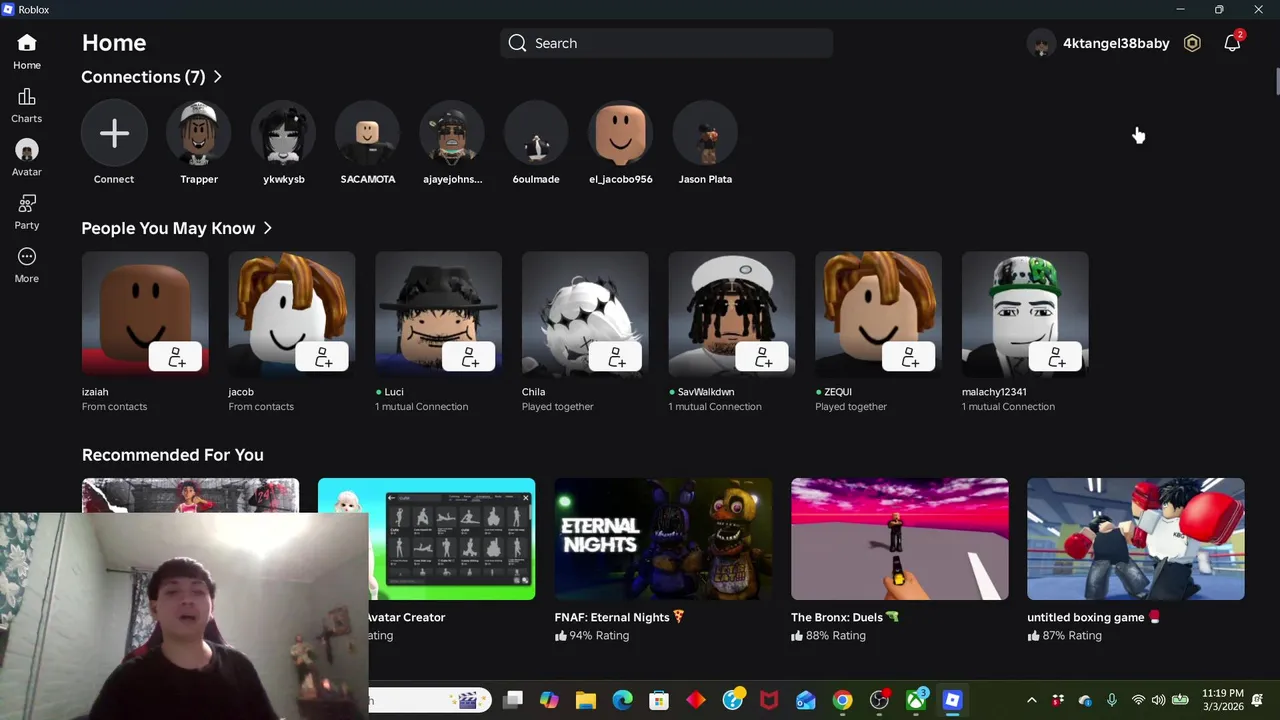Click the 88% Rating text
The height and width of the screenshot is (720, 1280).
coord(836,635)
